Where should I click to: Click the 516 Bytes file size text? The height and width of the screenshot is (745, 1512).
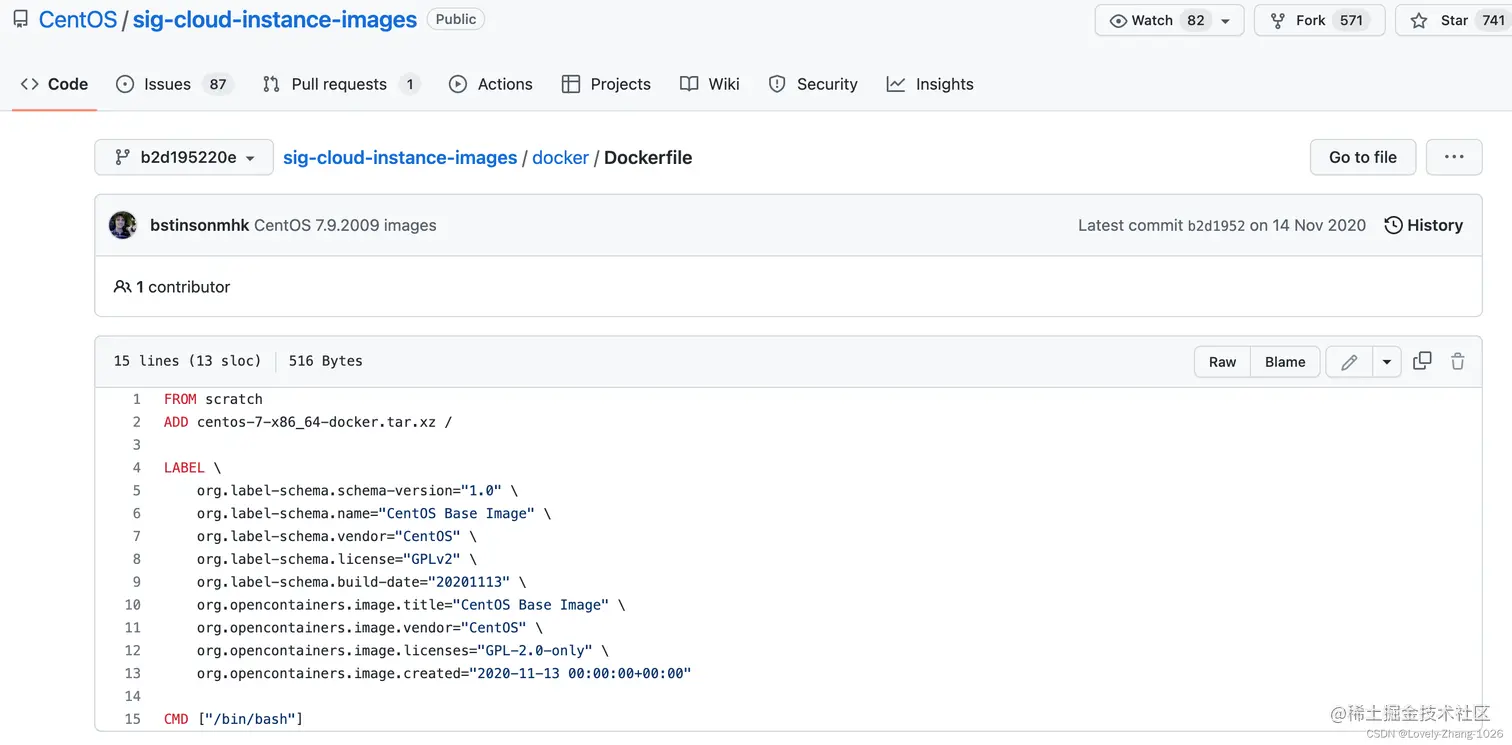(325, 361)
